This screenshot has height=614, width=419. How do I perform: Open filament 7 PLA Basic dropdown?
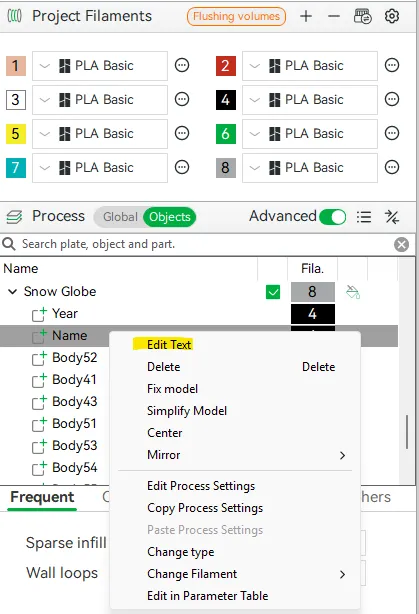point(100,168)
